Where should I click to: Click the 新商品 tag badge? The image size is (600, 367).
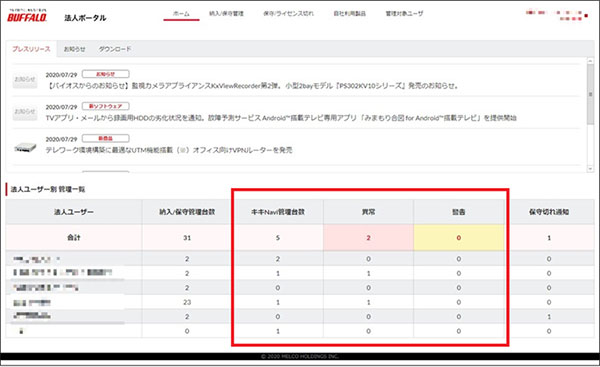tap(106, 138)
